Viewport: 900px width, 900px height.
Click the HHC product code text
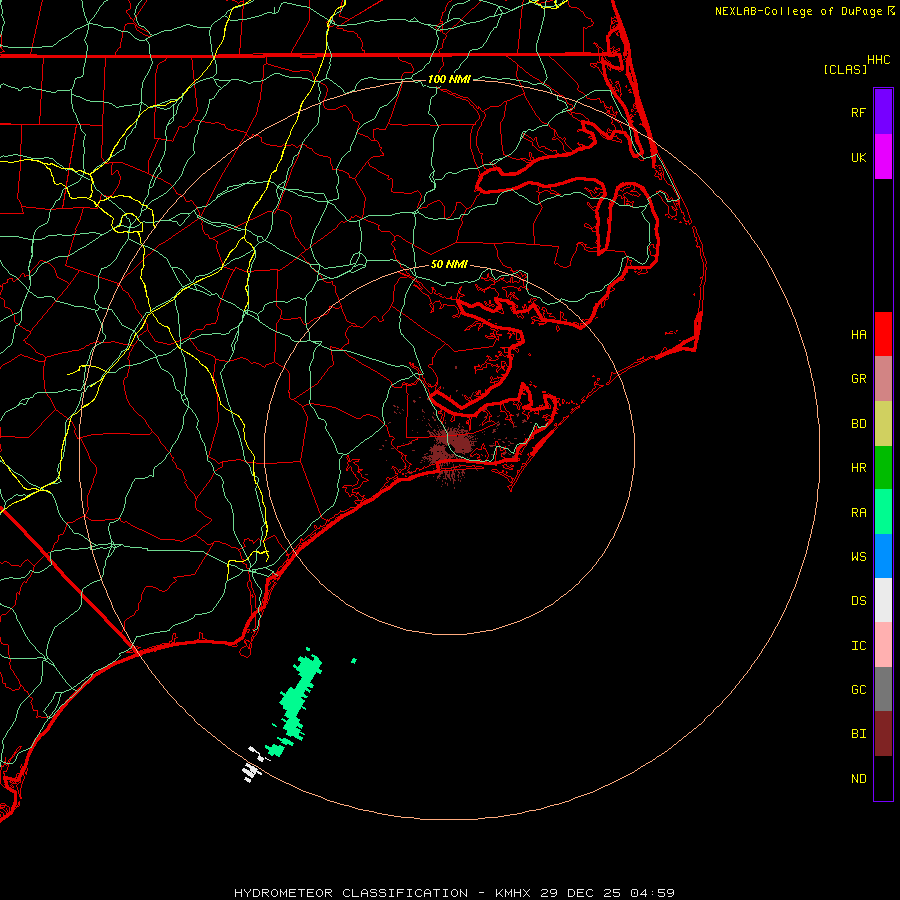[x=879, y=60]
